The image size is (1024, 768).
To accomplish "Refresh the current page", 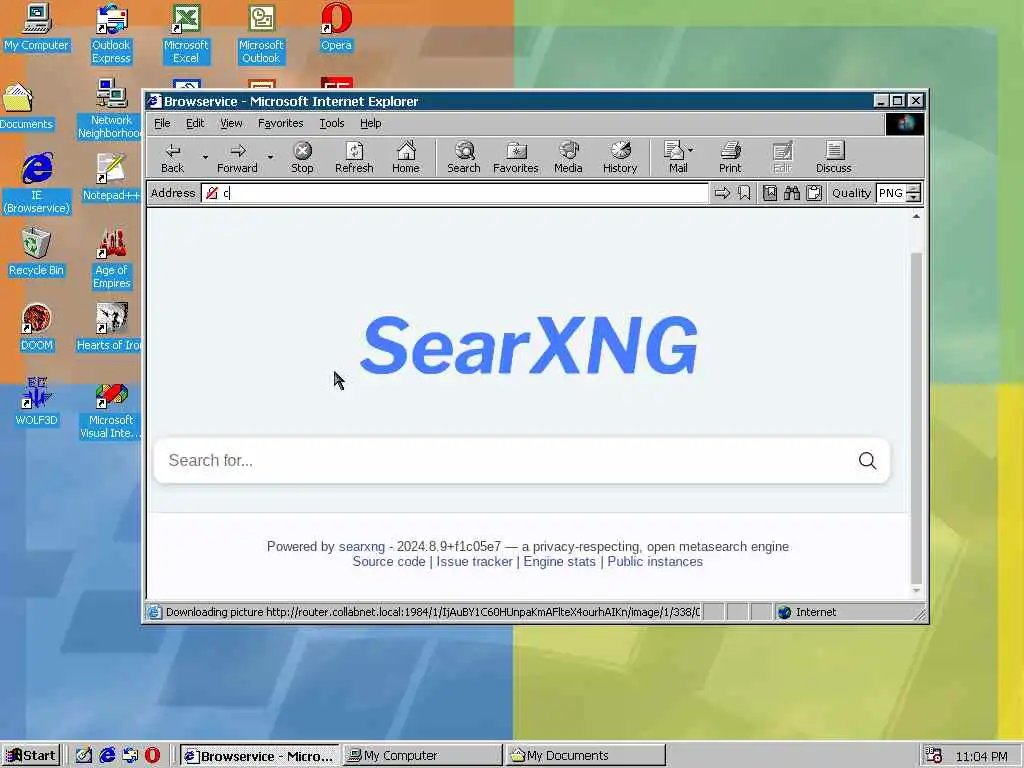I will coord(354,157).
